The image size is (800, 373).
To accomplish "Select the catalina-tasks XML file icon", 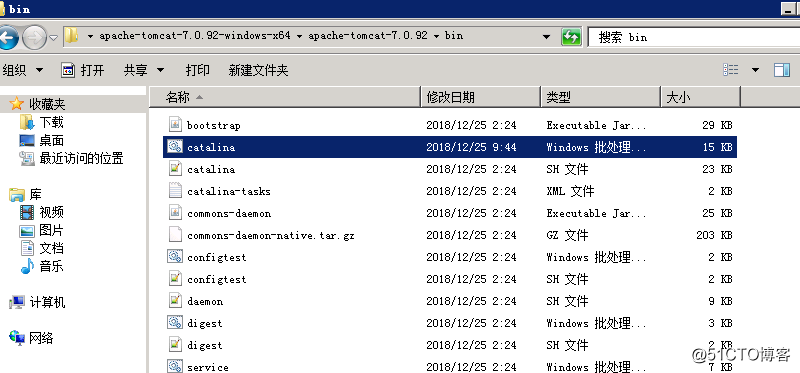I will pyautogui.click(x=175, y=190).
